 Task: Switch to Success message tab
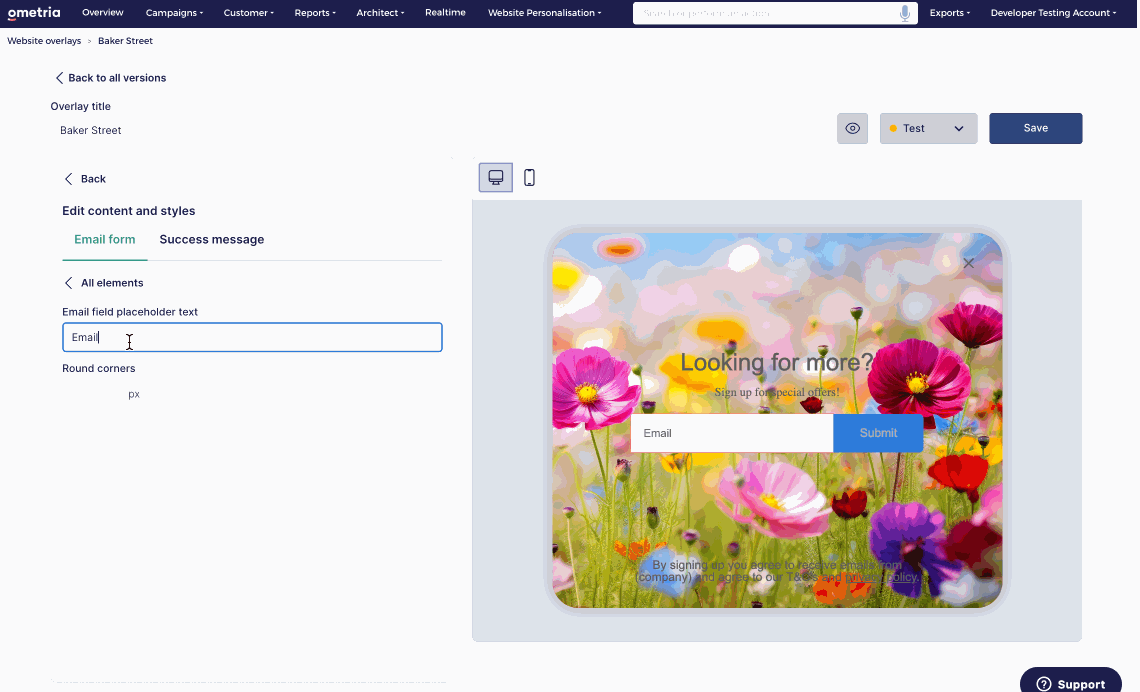212,240
